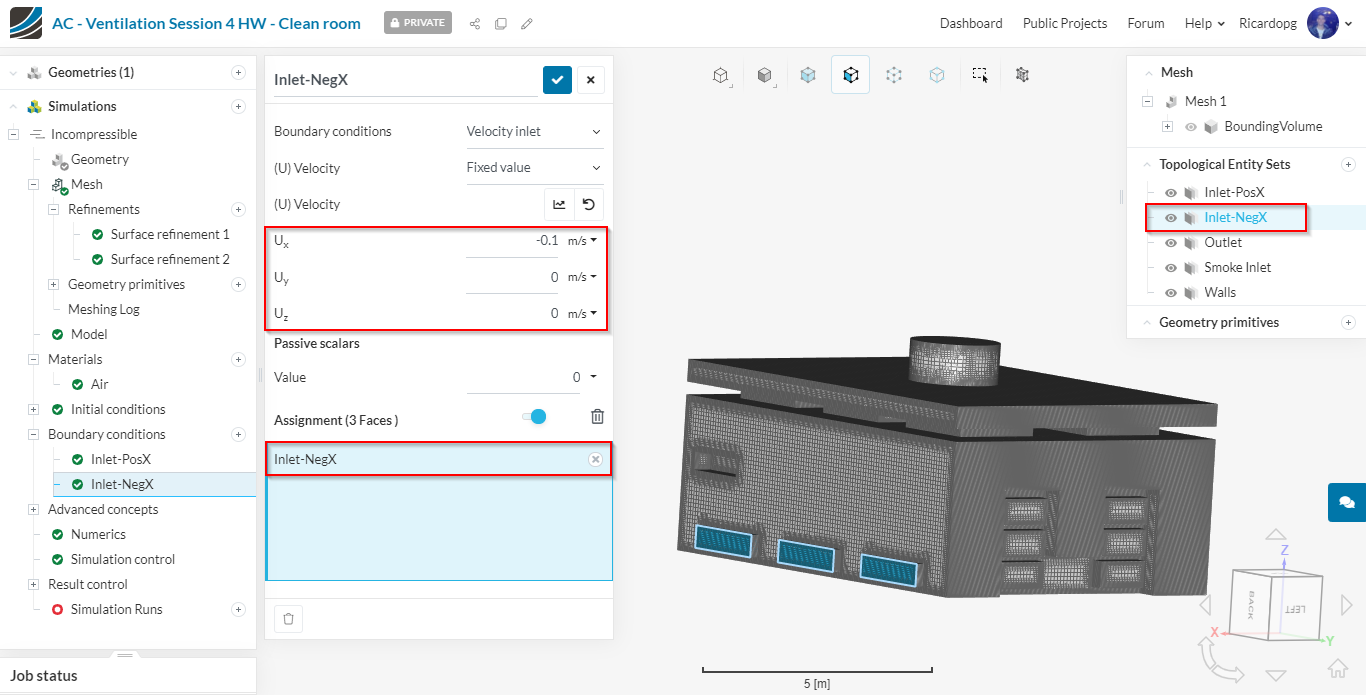Open the Help menu

click(x=1204, y=23)
